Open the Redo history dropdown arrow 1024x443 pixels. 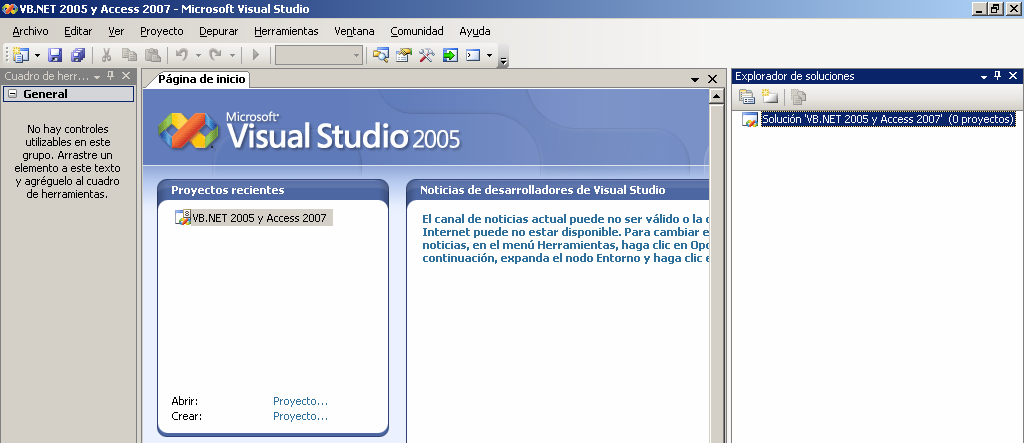(x=232, y=56)
